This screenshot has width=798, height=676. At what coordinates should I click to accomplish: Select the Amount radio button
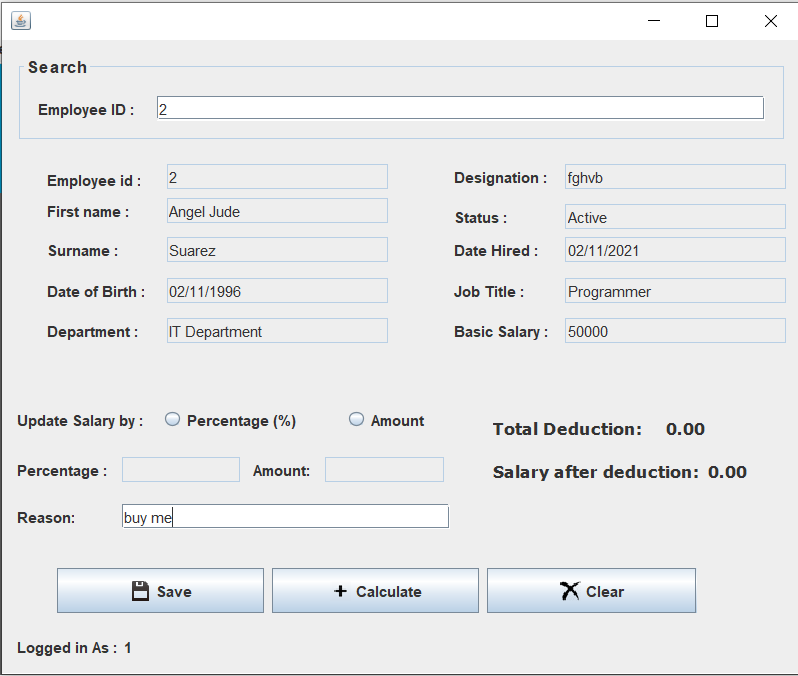[357, 420]
